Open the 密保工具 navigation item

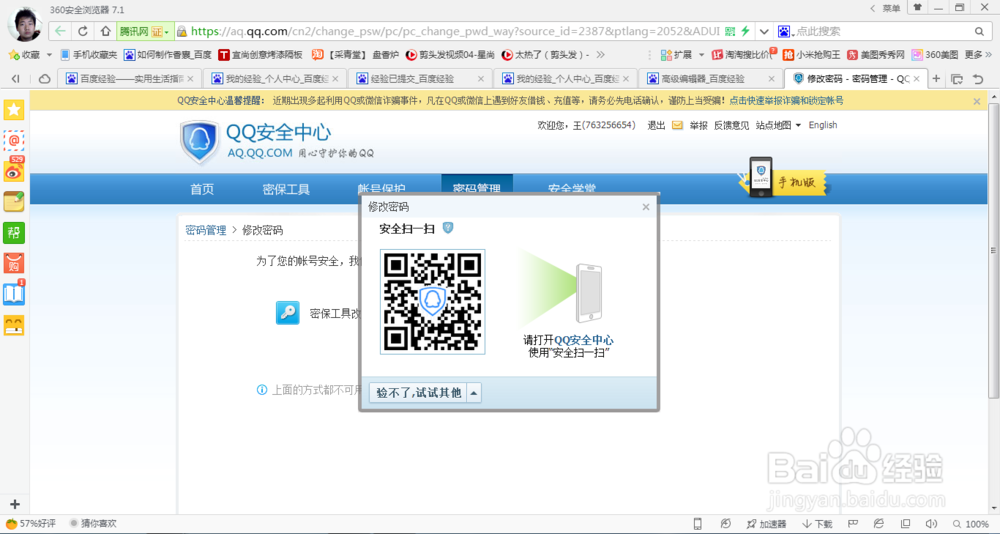286,189
